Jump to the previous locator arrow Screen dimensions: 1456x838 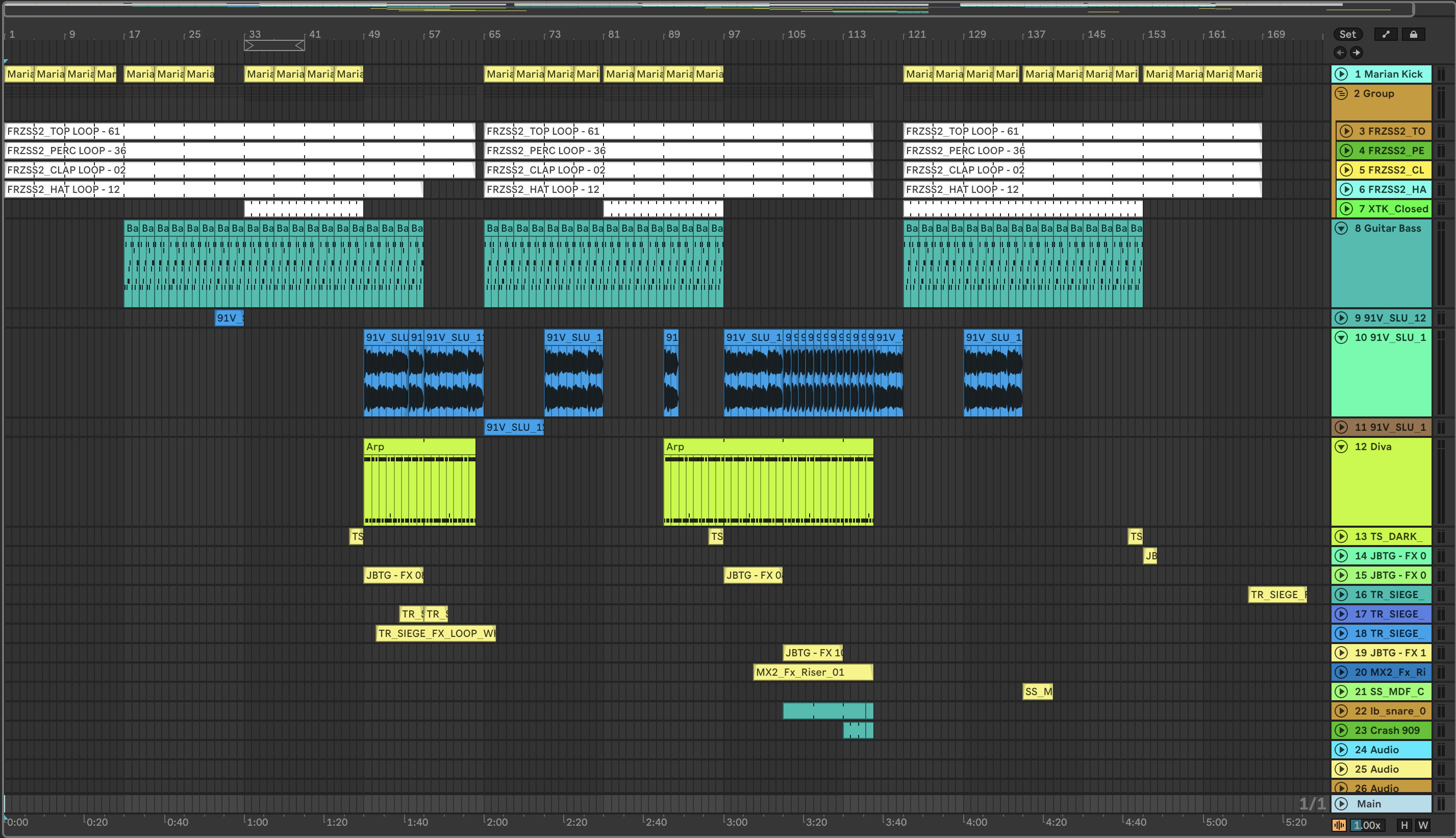pos(1340,53)
